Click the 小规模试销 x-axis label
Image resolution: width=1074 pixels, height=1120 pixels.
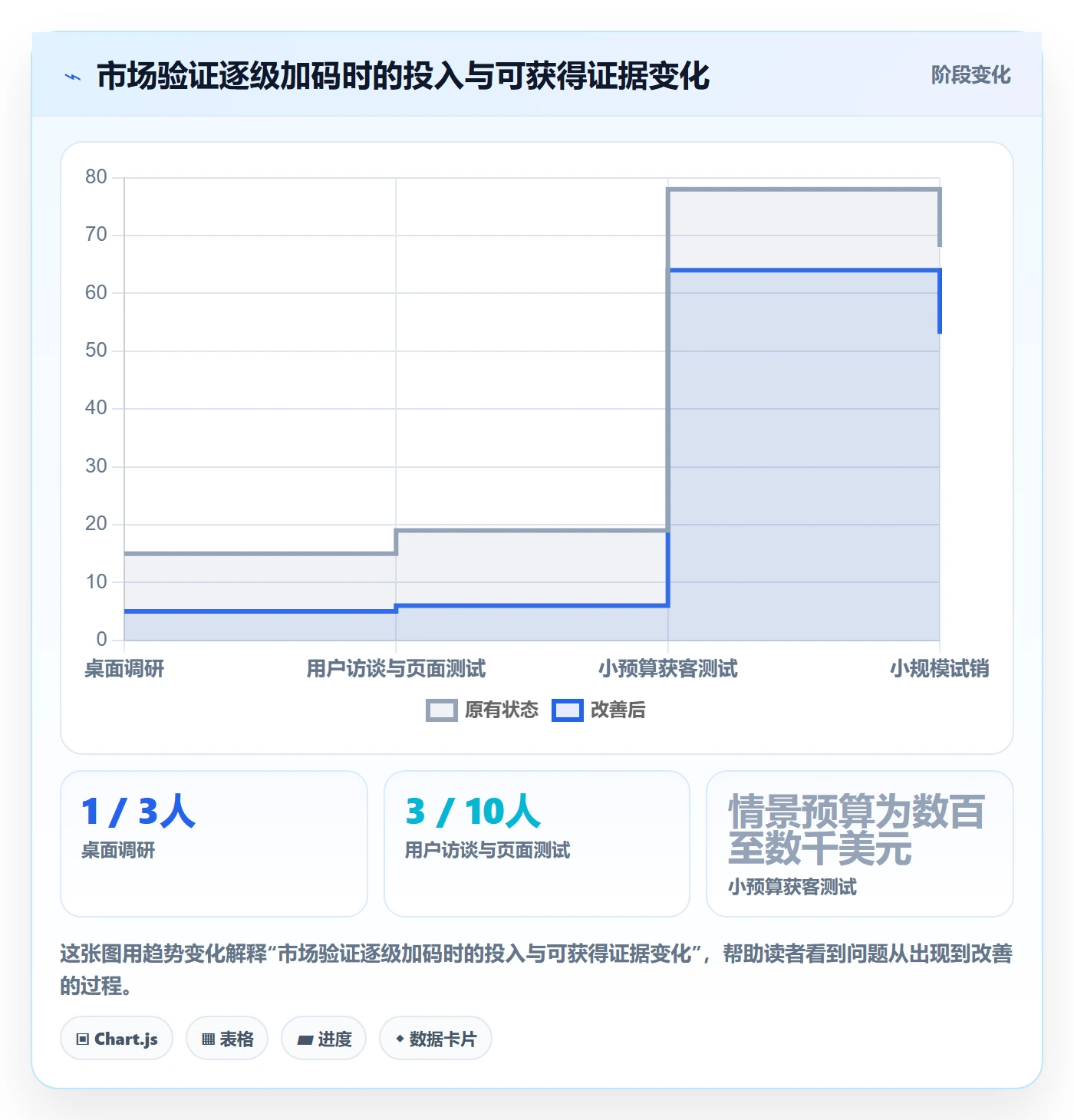pos(940,669)
